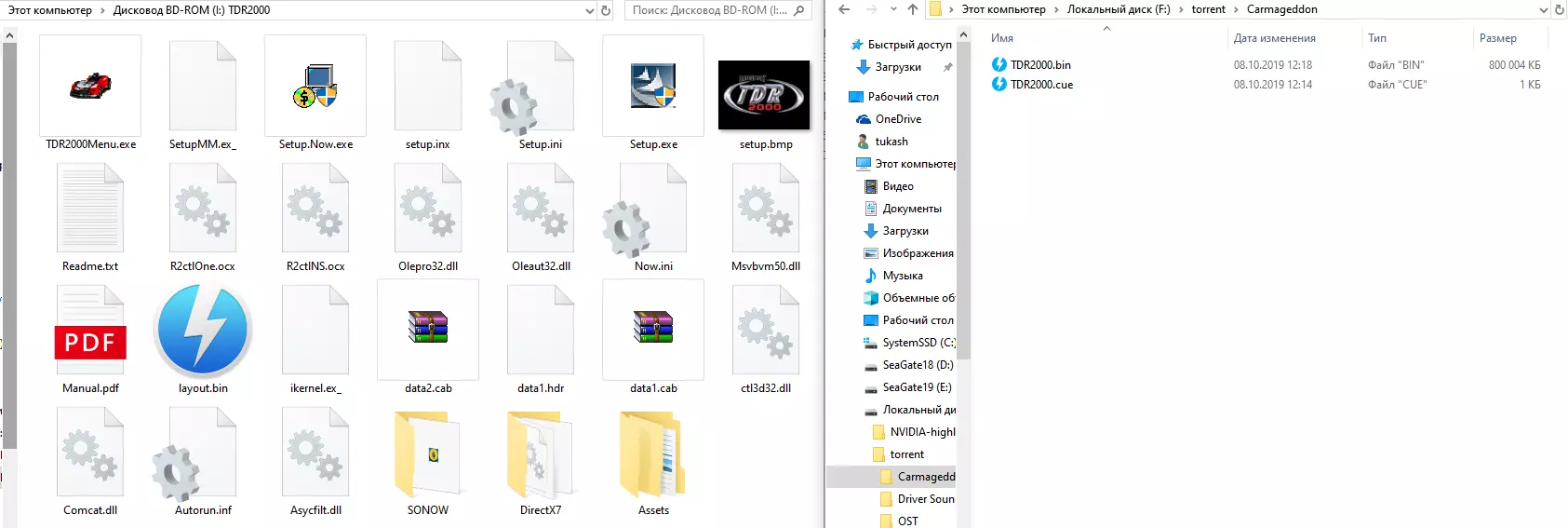Image resolution: width=1568 pixels, height=528 pixels.
Task: Select the data1.cab archive icon
Action: click(653, 328)
